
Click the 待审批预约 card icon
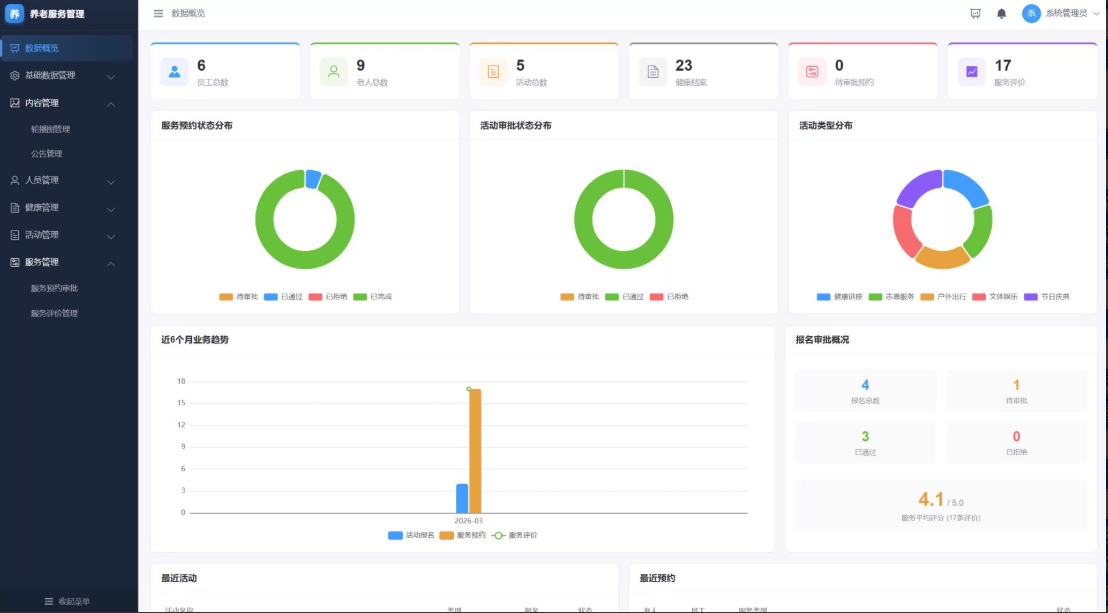812,71
